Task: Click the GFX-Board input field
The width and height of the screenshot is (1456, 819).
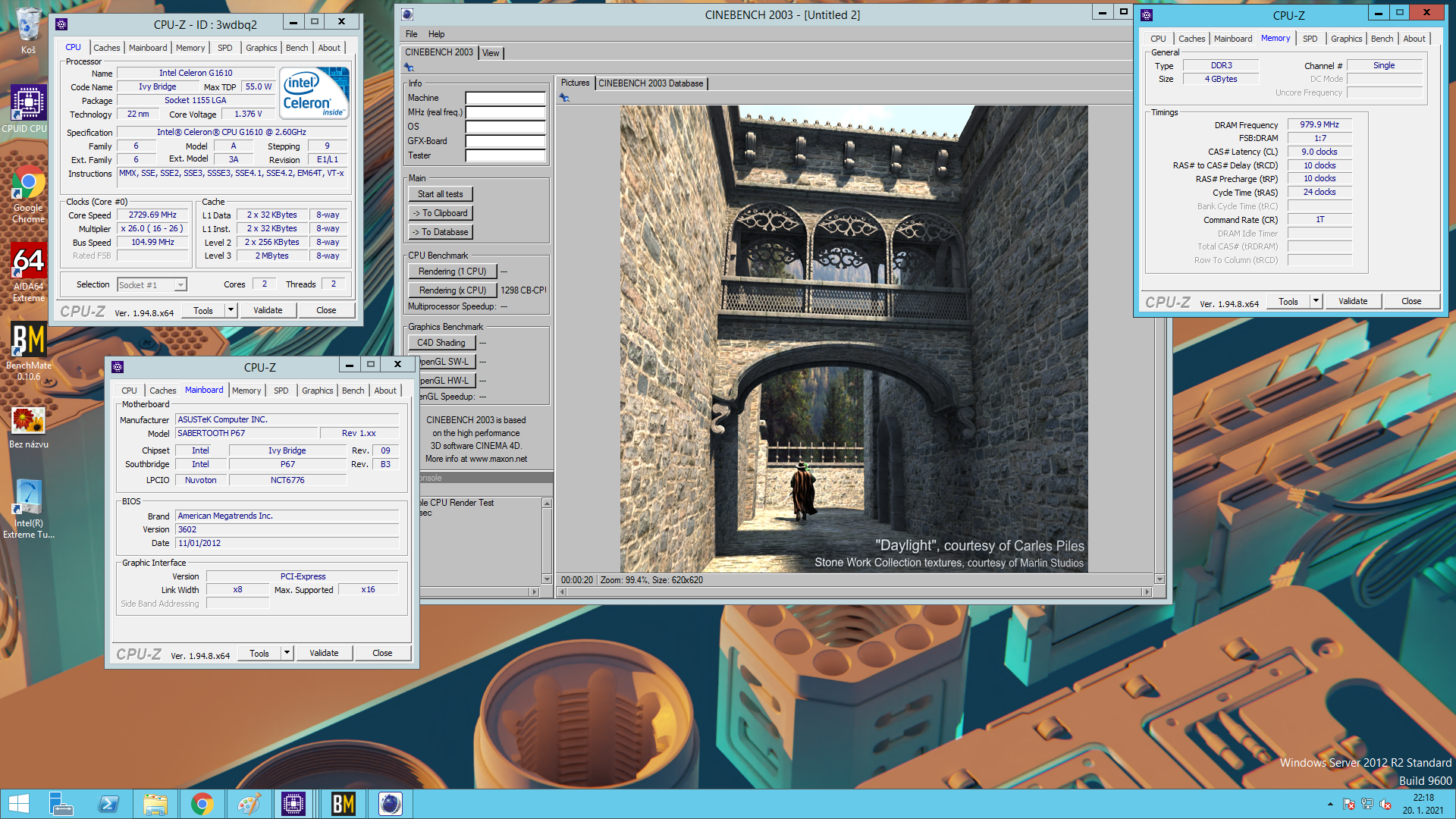Action: pos(505,141)
